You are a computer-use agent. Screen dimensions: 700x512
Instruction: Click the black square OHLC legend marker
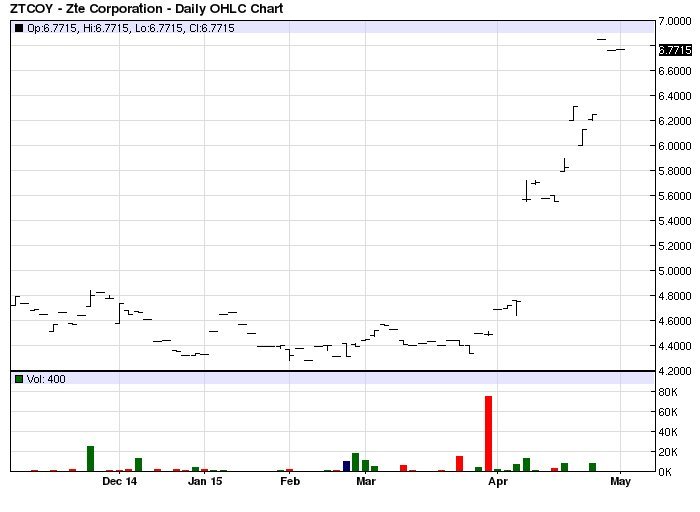click(19, 28)
